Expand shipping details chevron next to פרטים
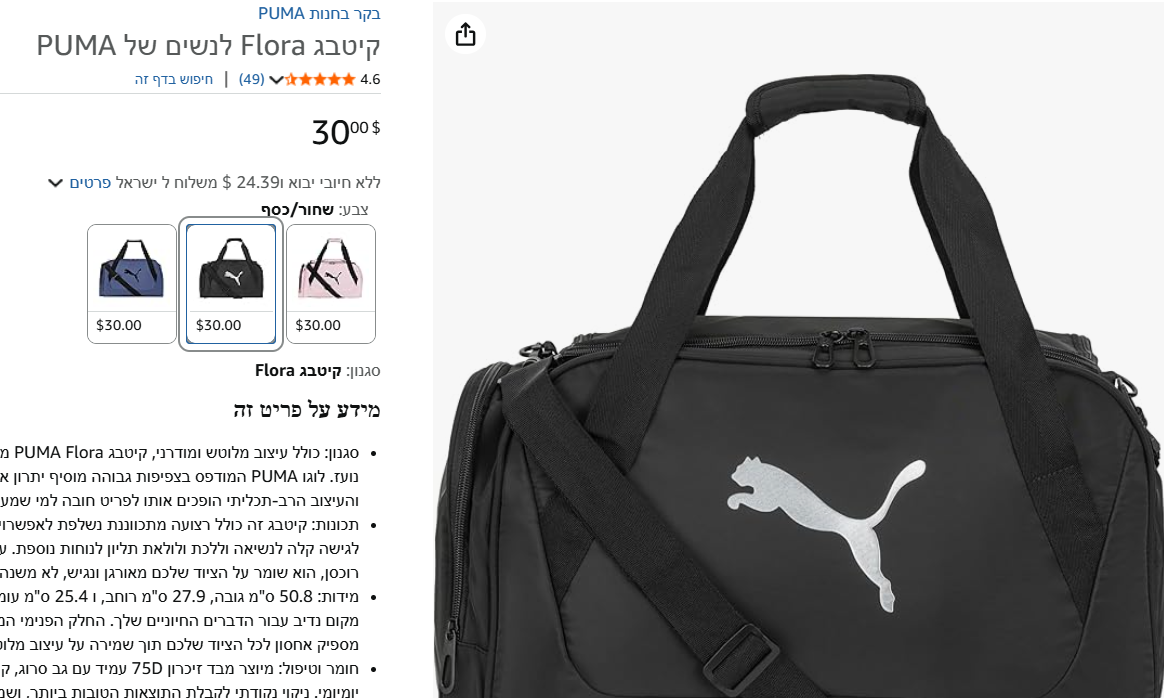This screenshot has height=698, width=1164. [55, 183]
